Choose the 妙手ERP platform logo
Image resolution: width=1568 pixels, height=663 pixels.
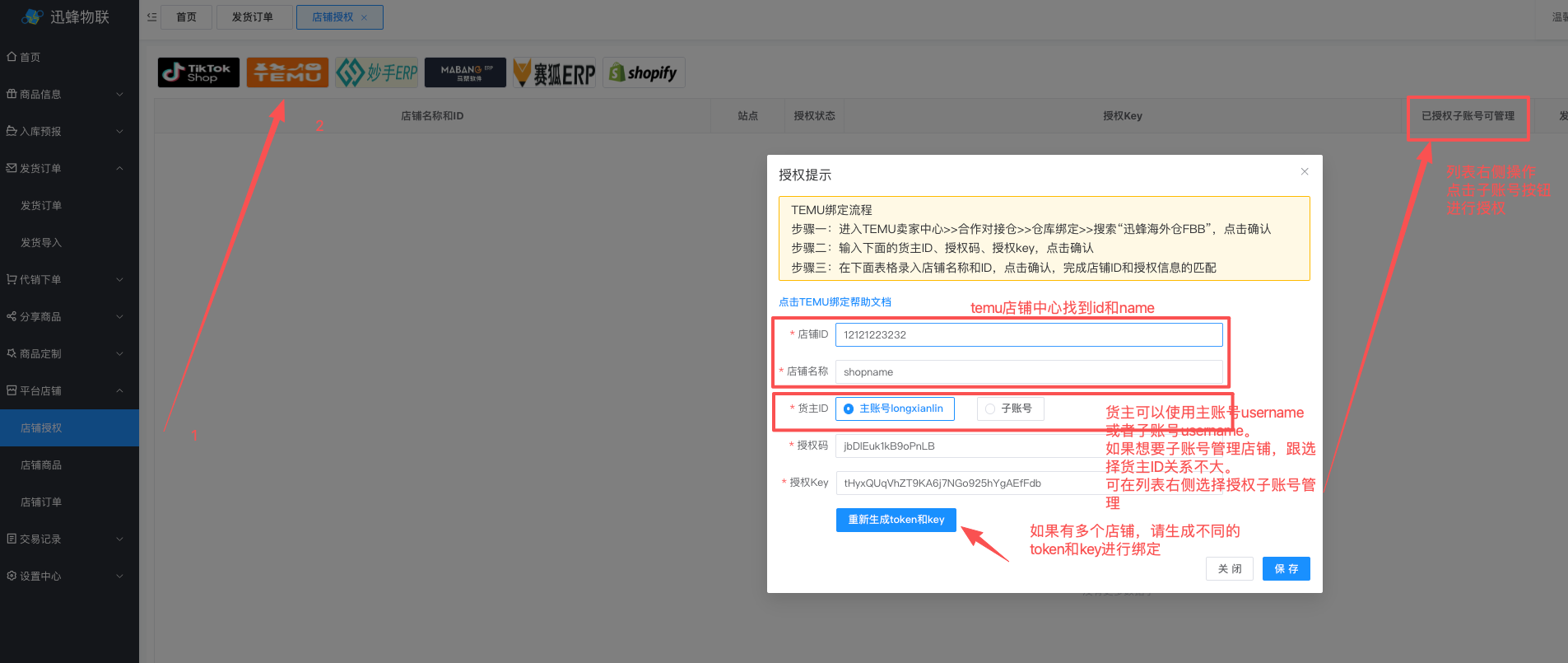click(x=377, y=72)
